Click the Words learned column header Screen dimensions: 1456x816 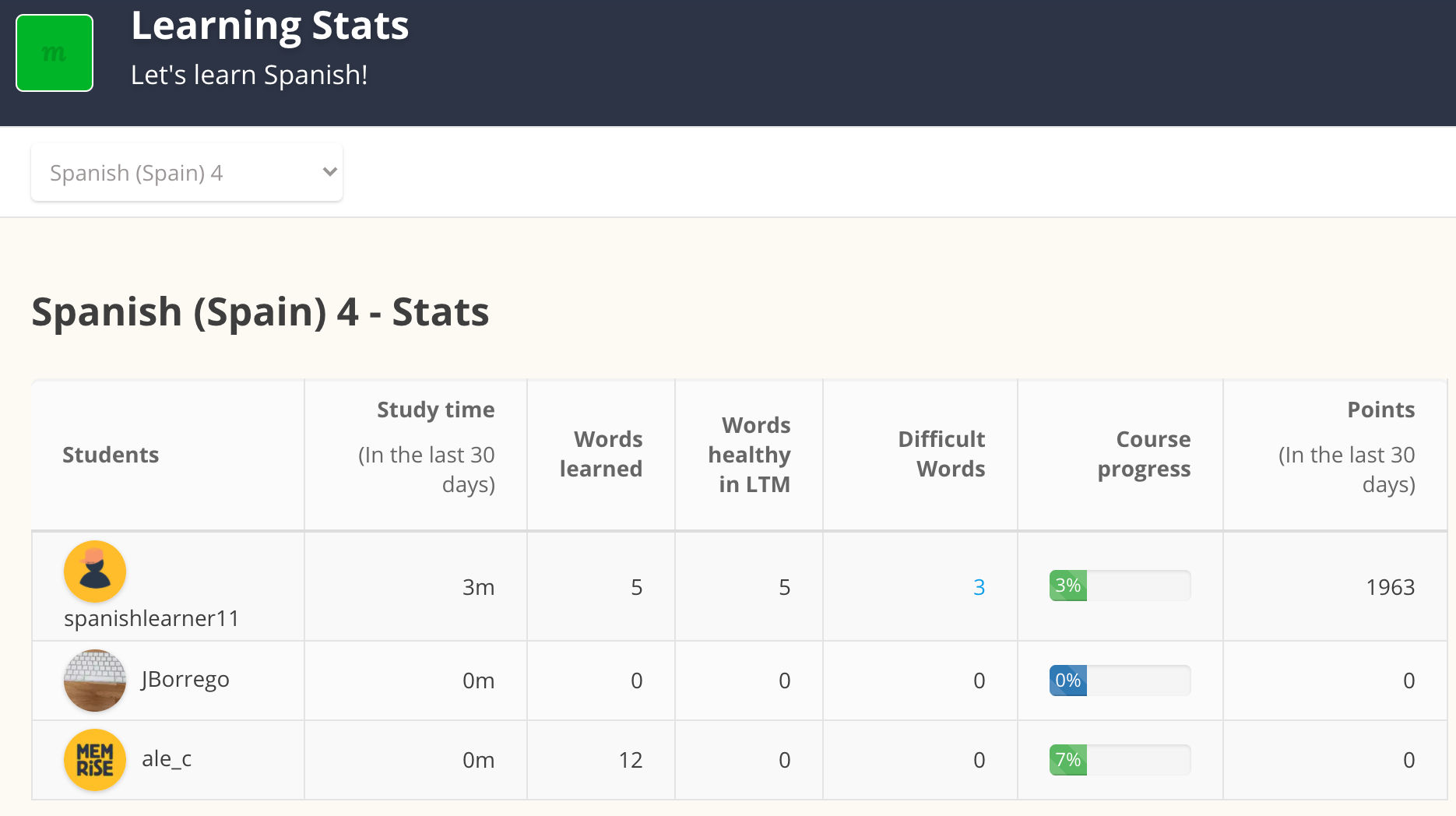(x=601, y=454)
